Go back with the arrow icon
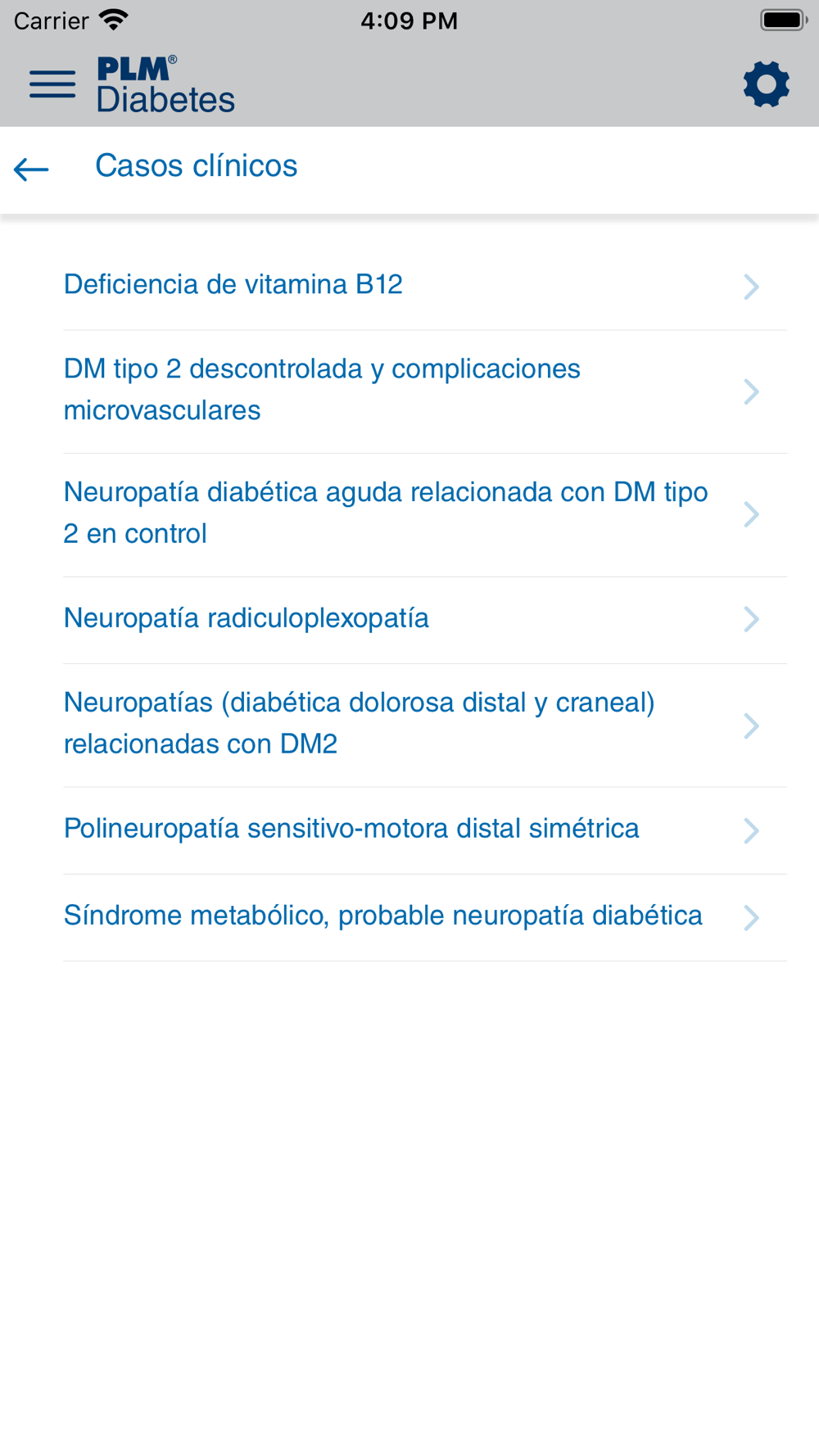 click(x=32, y=169)
